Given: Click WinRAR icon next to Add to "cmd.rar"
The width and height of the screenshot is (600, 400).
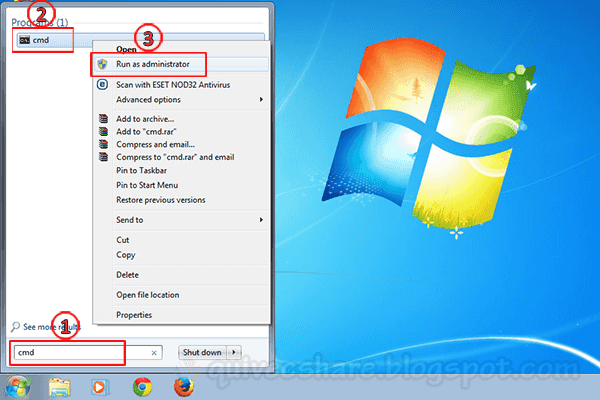Looking at the screenshot, I should [x=103, y=131].
